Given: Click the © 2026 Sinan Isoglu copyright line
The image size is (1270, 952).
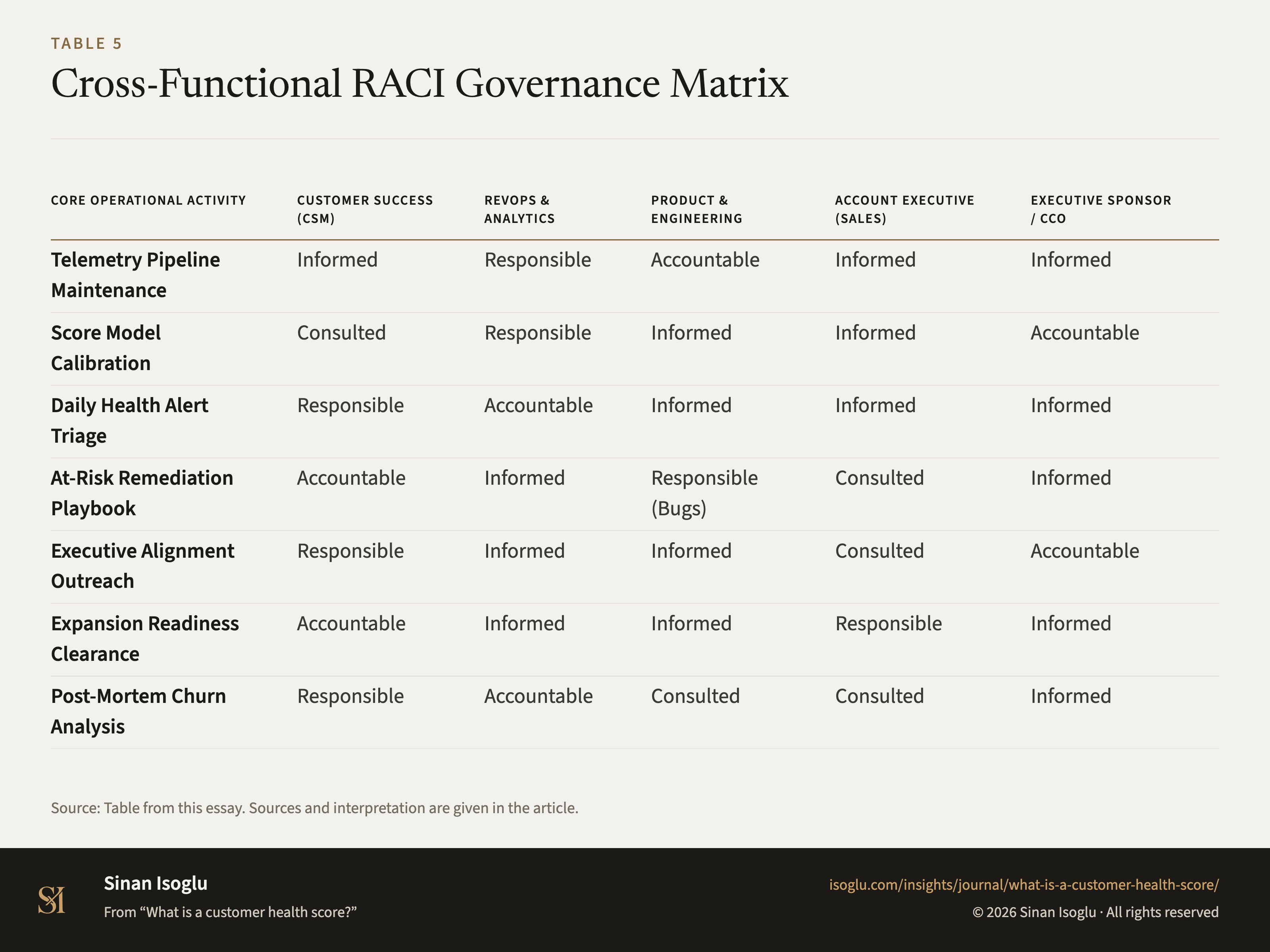Looking at the screenshot, I should 1095,912.
